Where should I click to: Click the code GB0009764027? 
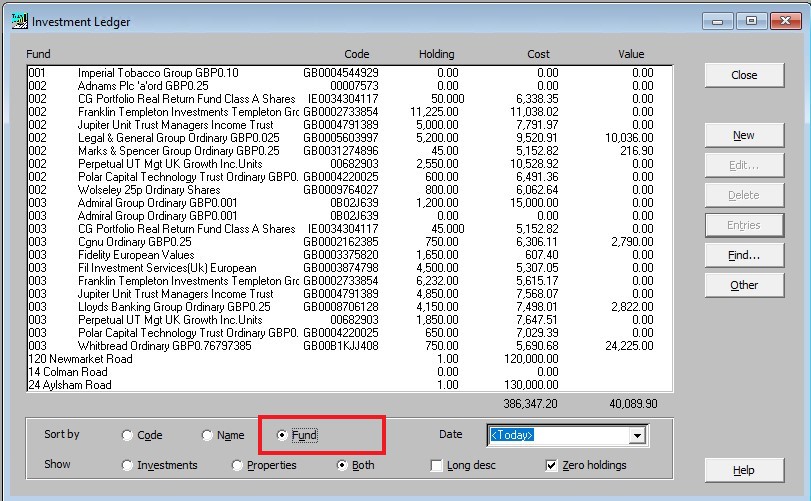pyautogui.click(x=341, y=190)
